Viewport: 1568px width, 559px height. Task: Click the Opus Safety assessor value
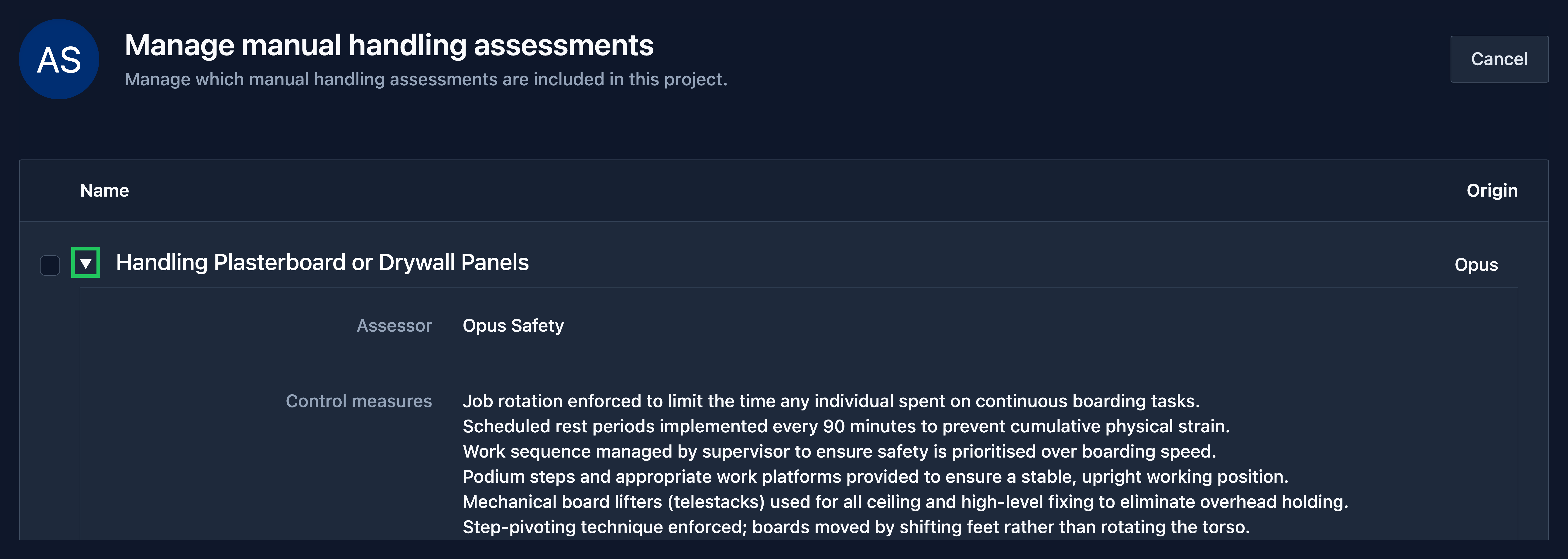point(513,326)
